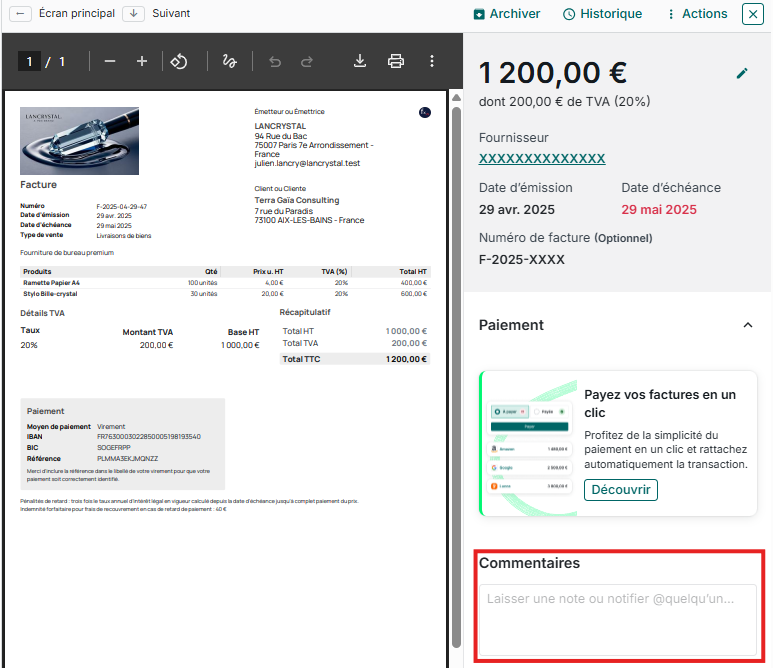
Task: Select the draw annotation tool
Action: click(229, 62)
